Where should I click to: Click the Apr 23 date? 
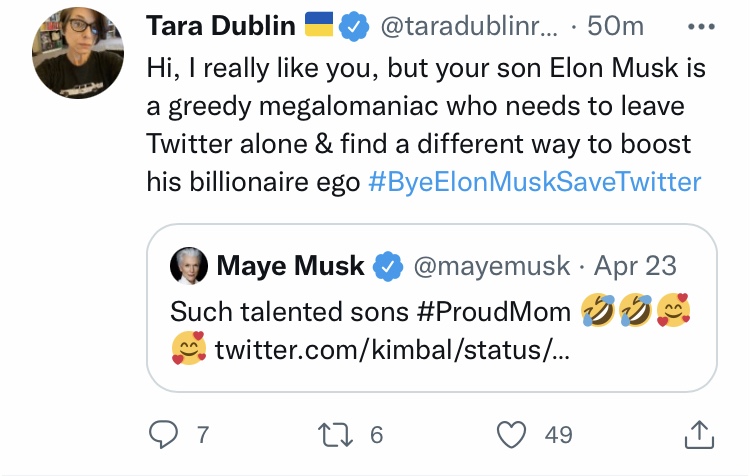[635, 266]
